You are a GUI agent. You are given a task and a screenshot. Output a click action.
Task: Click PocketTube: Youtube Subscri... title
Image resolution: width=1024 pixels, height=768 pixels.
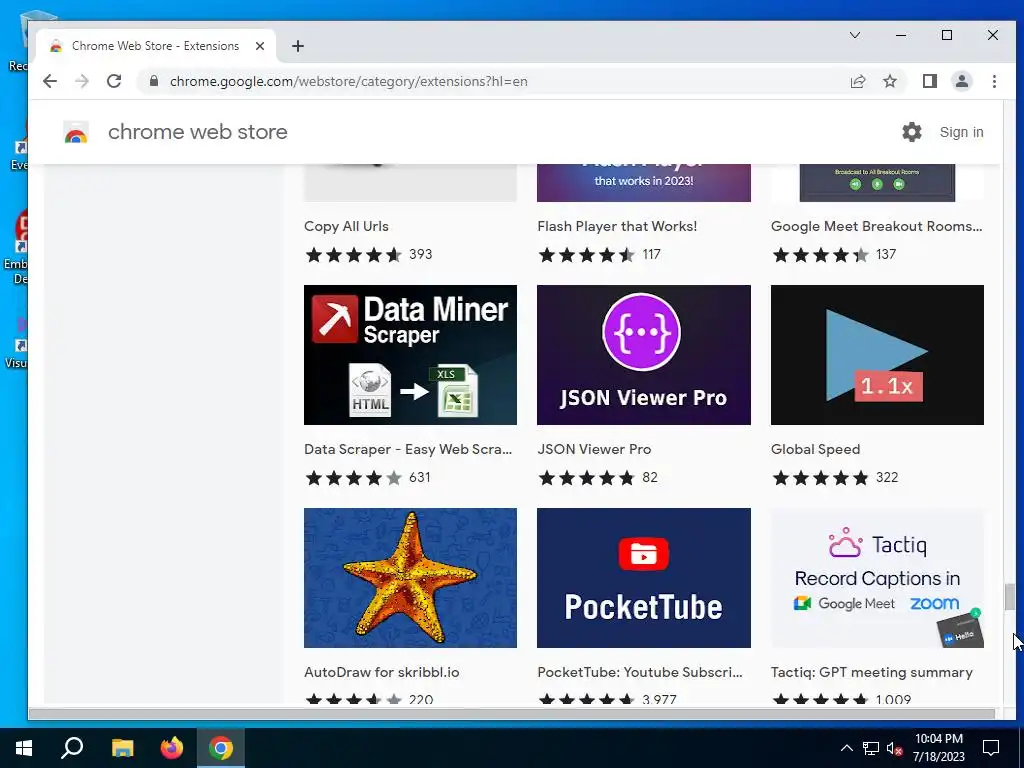click(640, 672)
